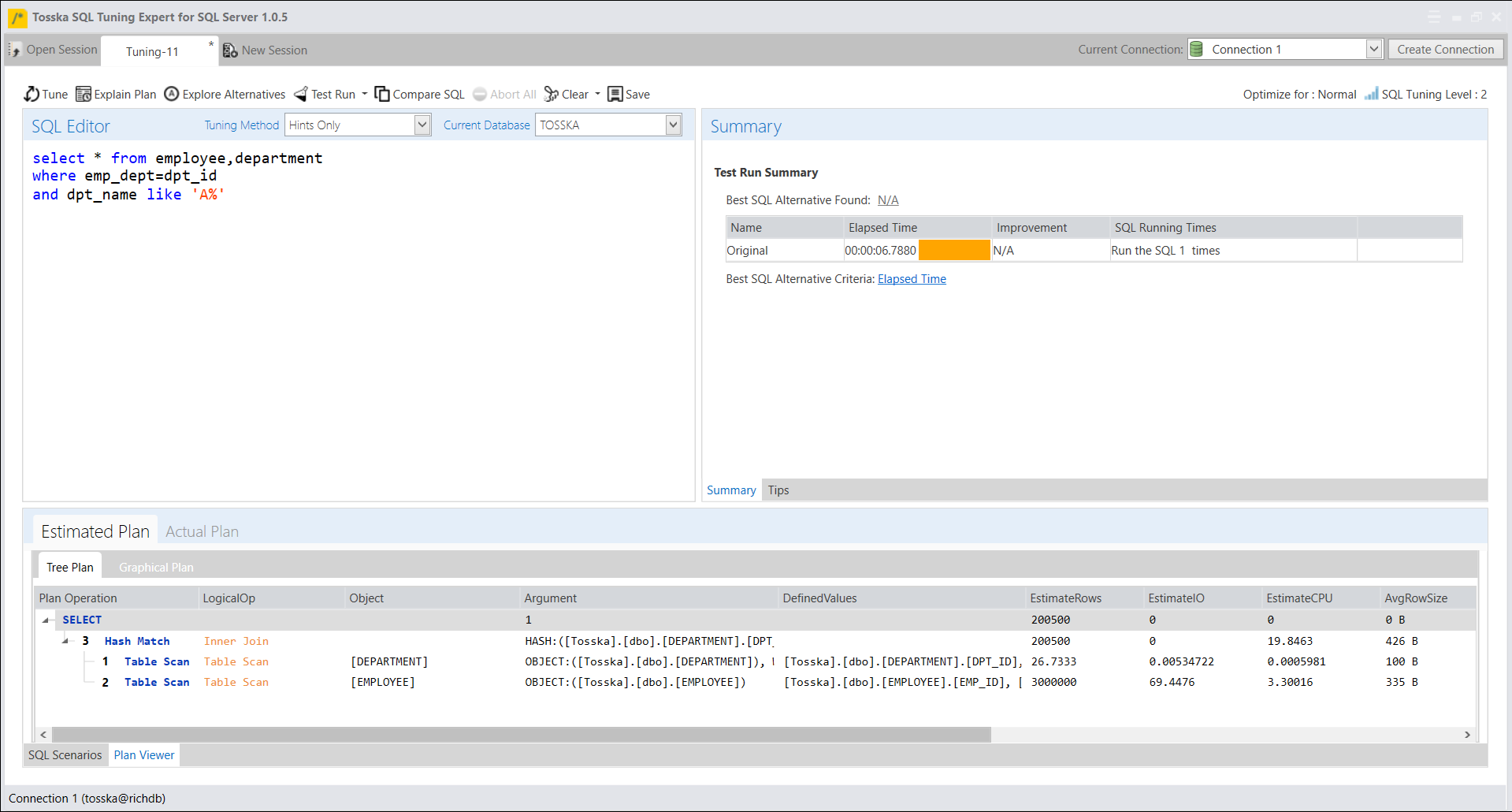Select the Tree Plan tab
Viewport: 1512px width, 812px height.
(70, 567)
